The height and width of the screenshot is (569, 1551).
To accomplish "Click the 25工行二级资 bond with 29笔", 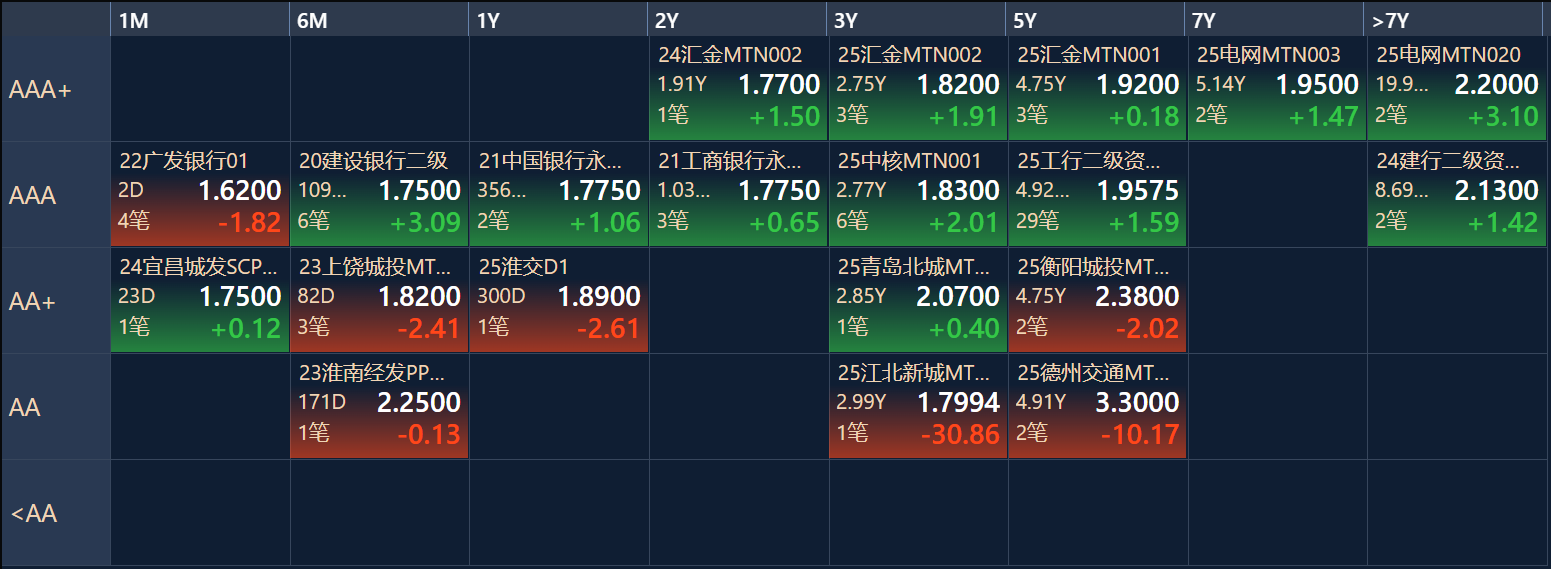I will pyautogui.click(x=1097, y=194).
